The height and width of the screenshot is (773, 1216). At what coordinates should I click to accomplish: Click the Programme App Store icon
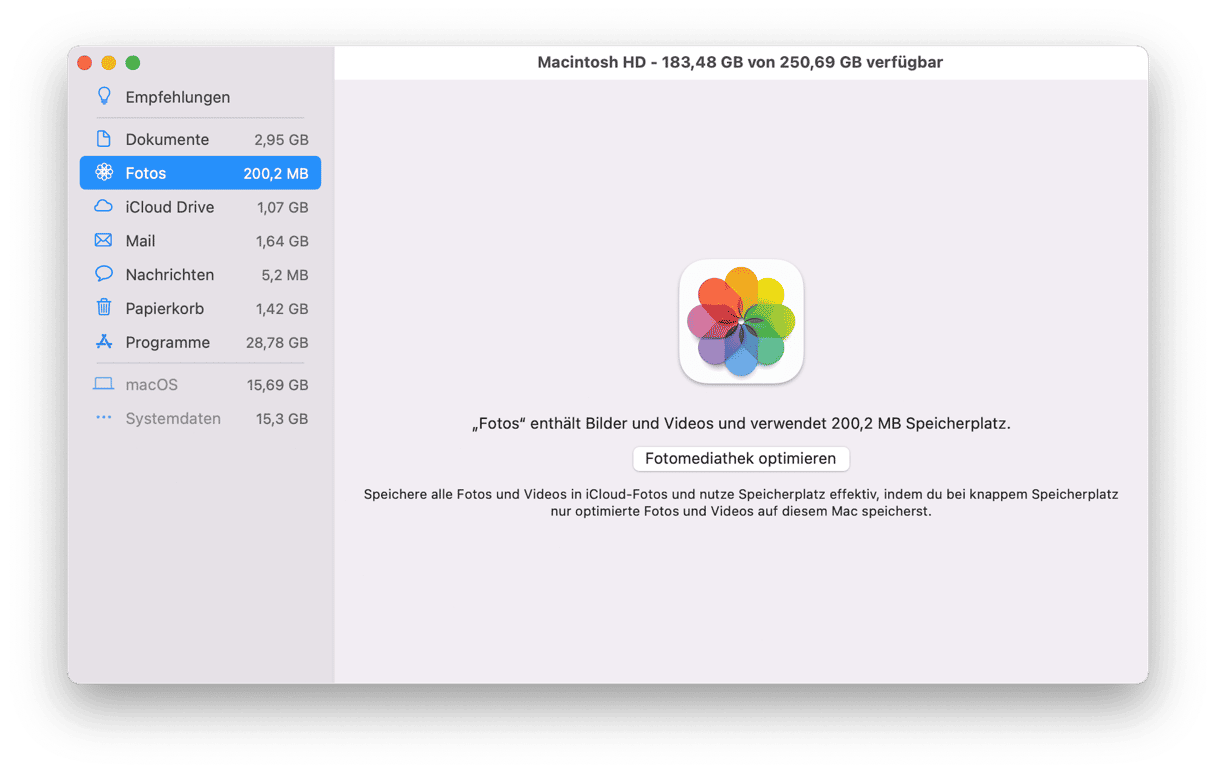[x=103, y=342]
